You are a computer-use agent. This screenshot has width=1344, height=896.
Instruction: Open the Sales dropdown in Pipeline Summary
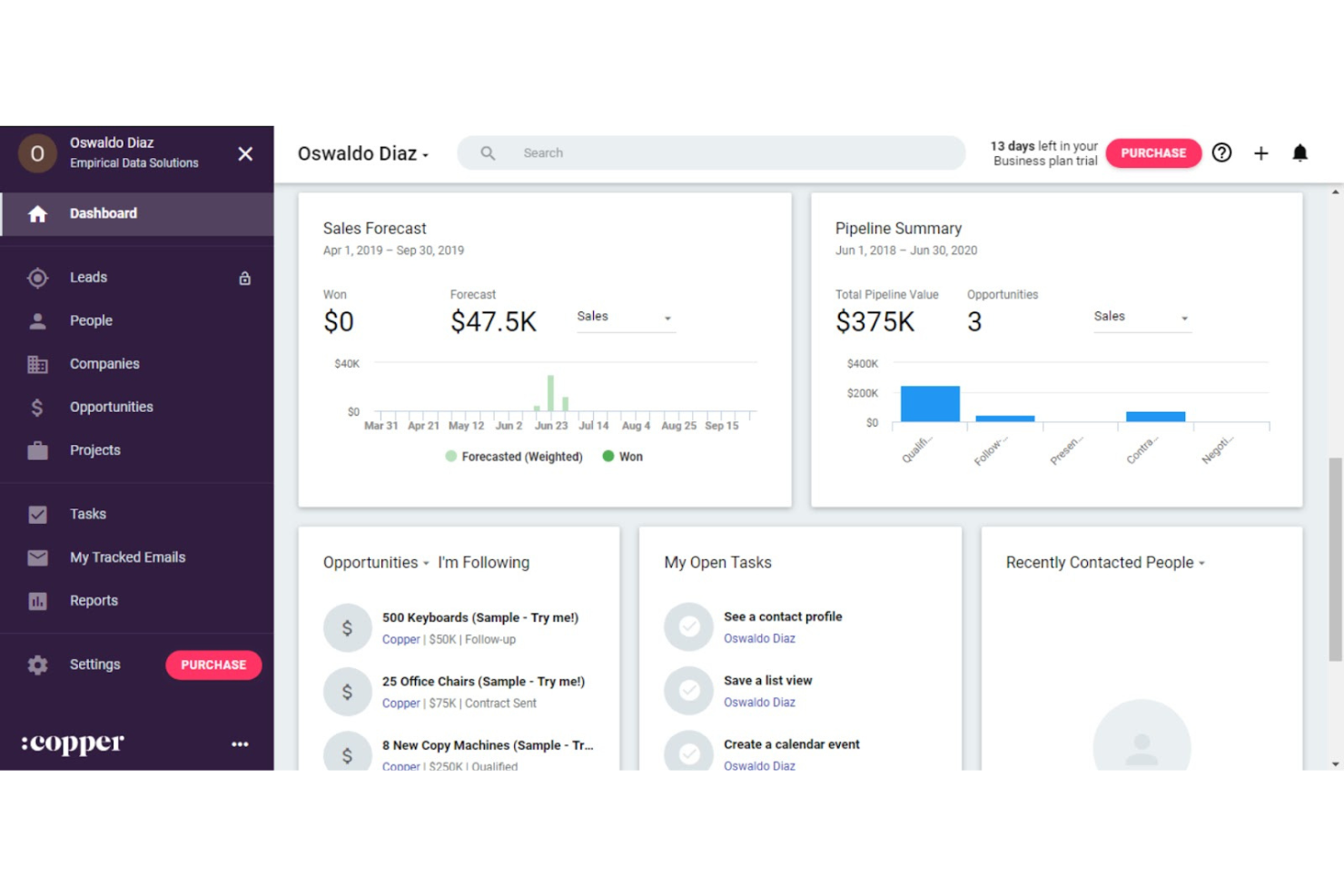(x=1141, y=318)
